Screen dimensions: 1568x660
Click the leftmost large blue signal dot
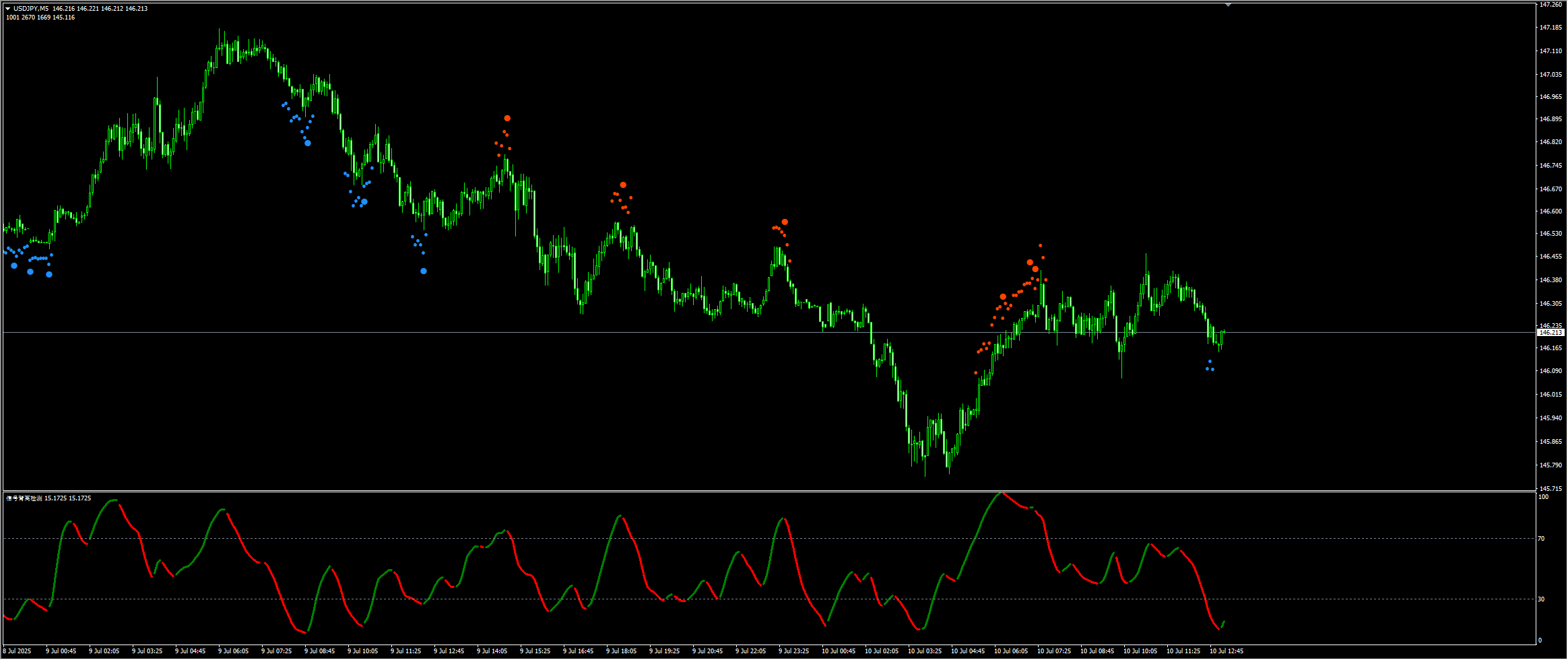tap(14, 266)
